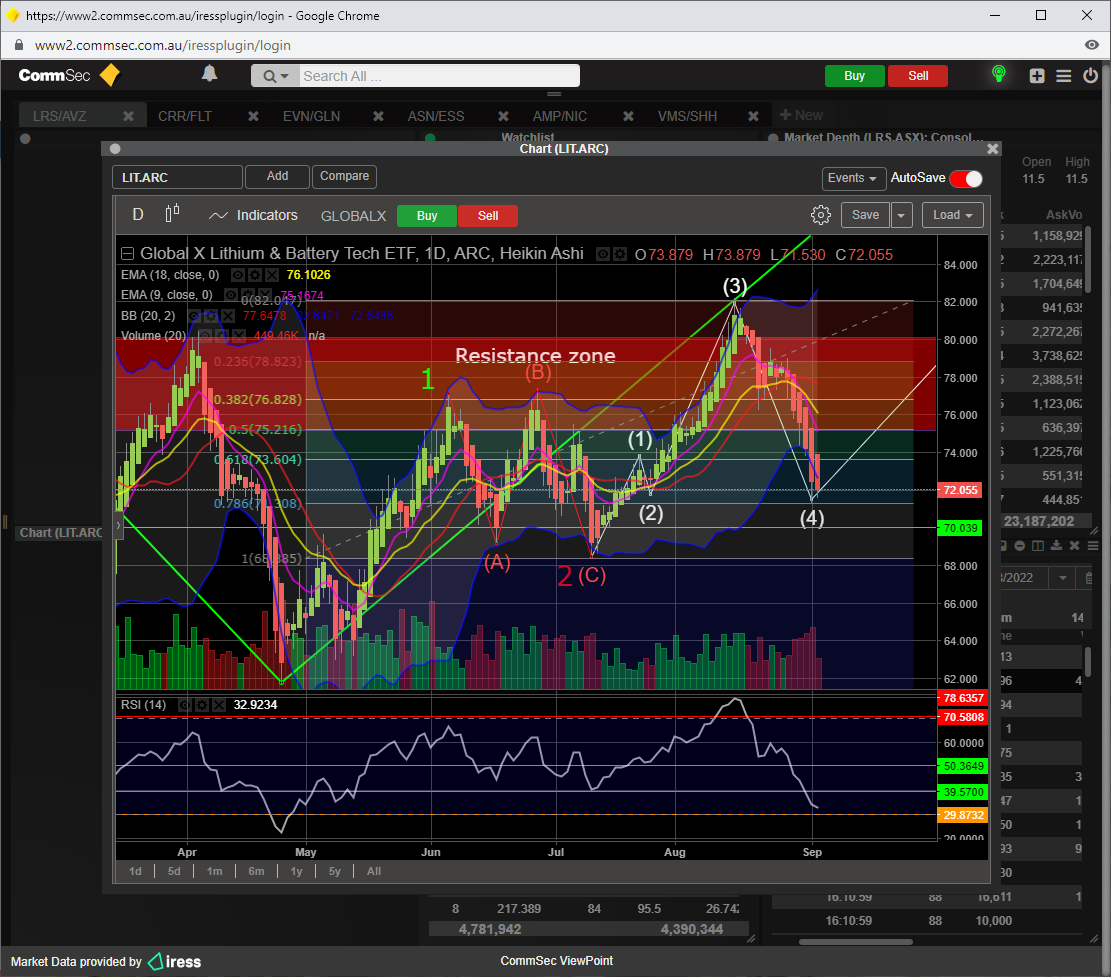
Task: Click the Add button next to symbol
Action: click(x=277, y=176)
